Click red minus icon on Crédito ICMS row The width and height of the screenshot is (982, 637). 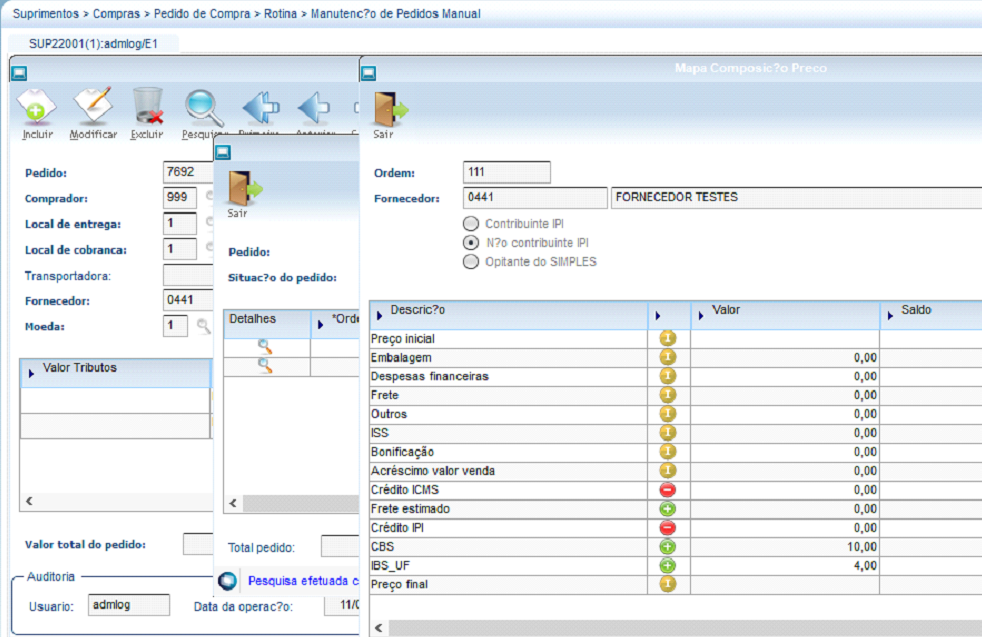pos(668,490)
